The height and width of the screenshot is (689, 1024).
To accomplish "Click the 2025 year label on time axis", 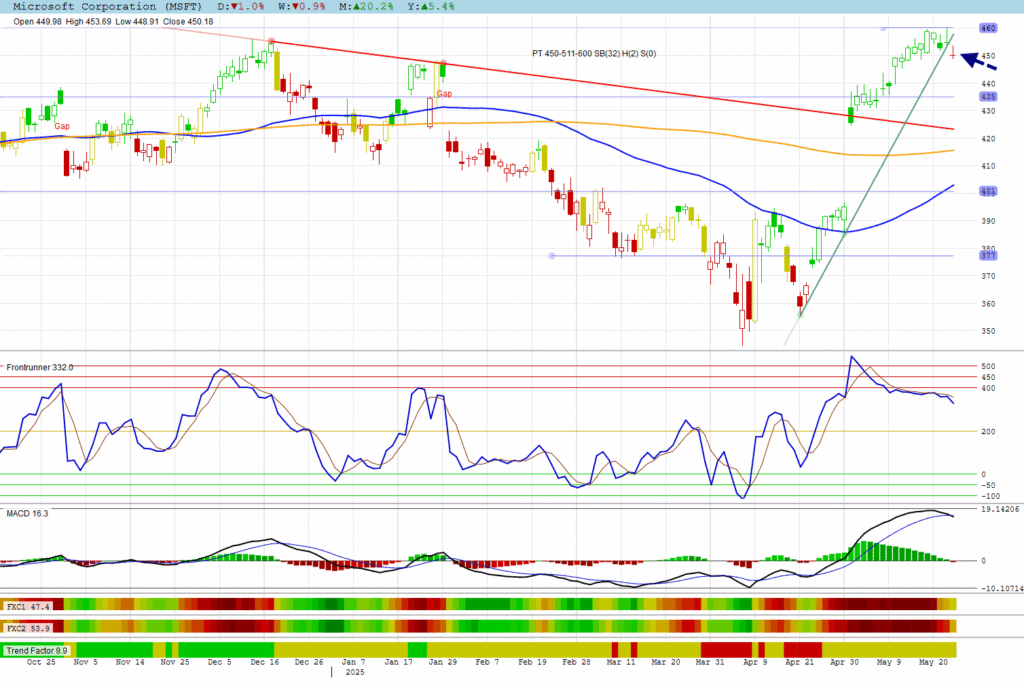I will click(355, 672).
